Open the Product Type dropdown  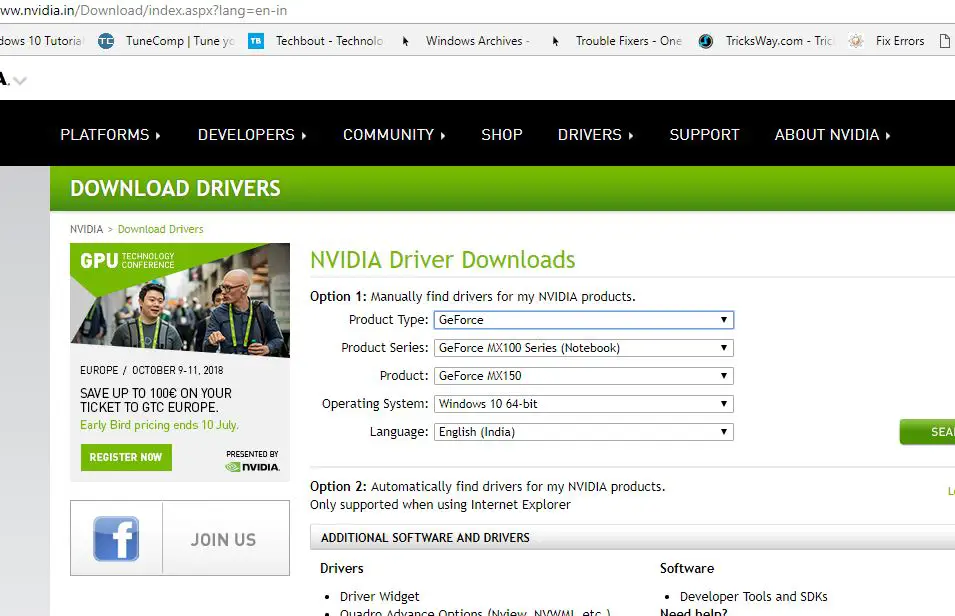point(584,320)
